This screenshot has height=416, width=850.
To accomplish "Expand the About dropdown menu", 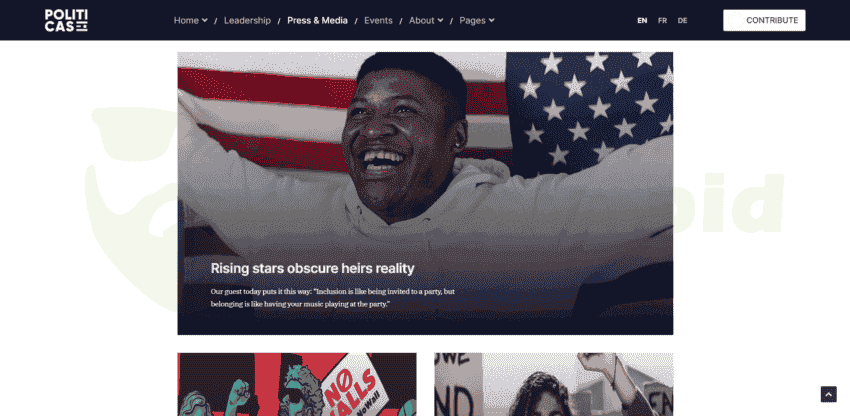I will (x=426, y=21).
